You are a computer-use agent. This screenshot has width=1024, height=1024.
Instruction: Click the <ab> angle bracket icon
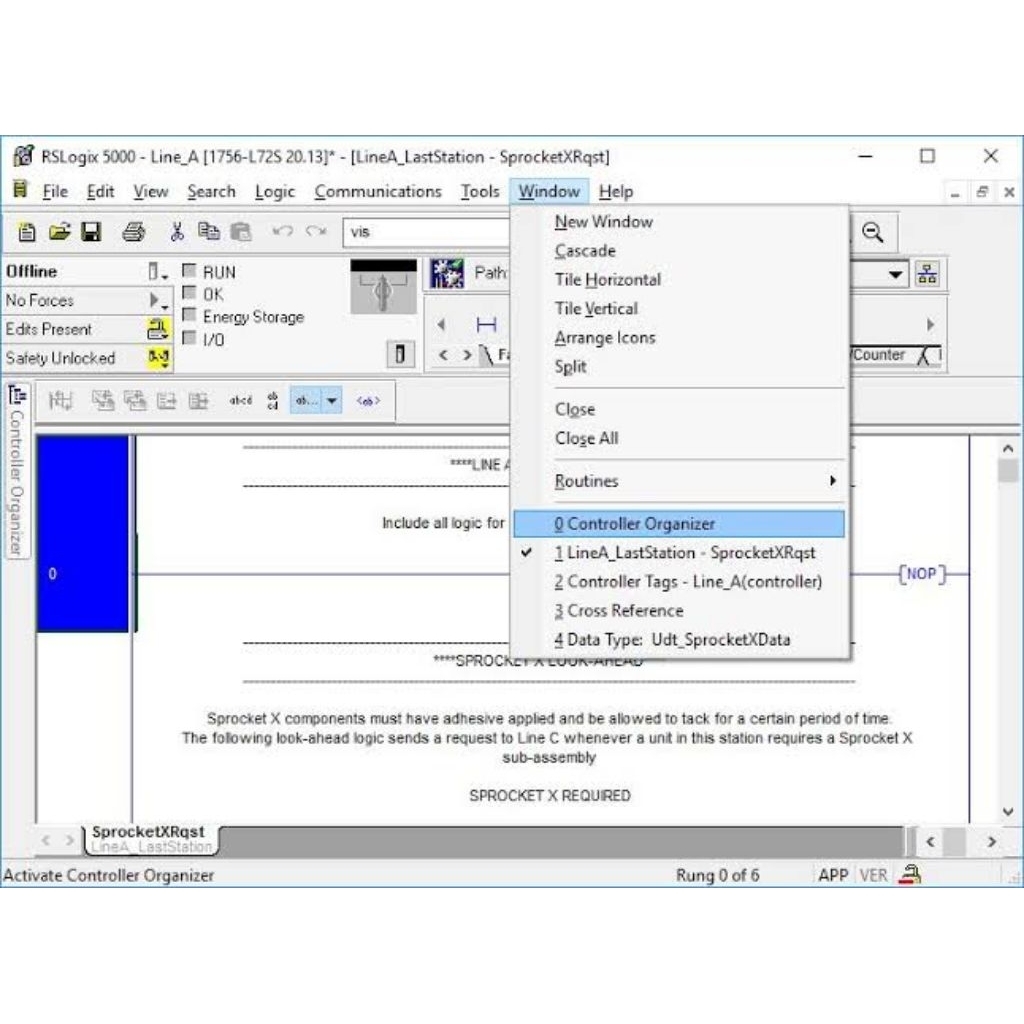tap(368, 400)
